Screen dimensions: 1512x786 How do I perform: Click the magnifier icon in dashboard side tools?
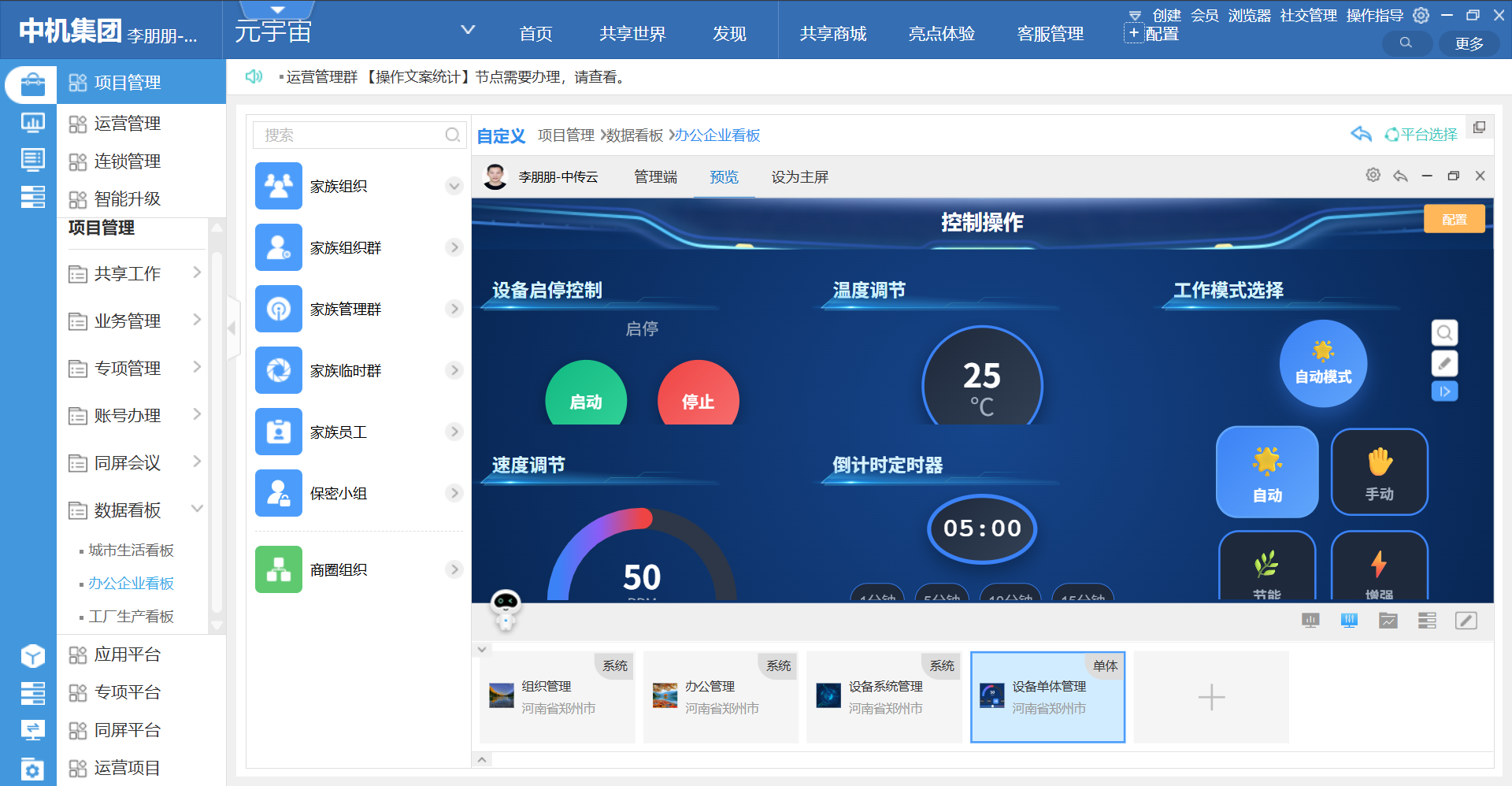pyautogui.click(x=1443, y=333)
